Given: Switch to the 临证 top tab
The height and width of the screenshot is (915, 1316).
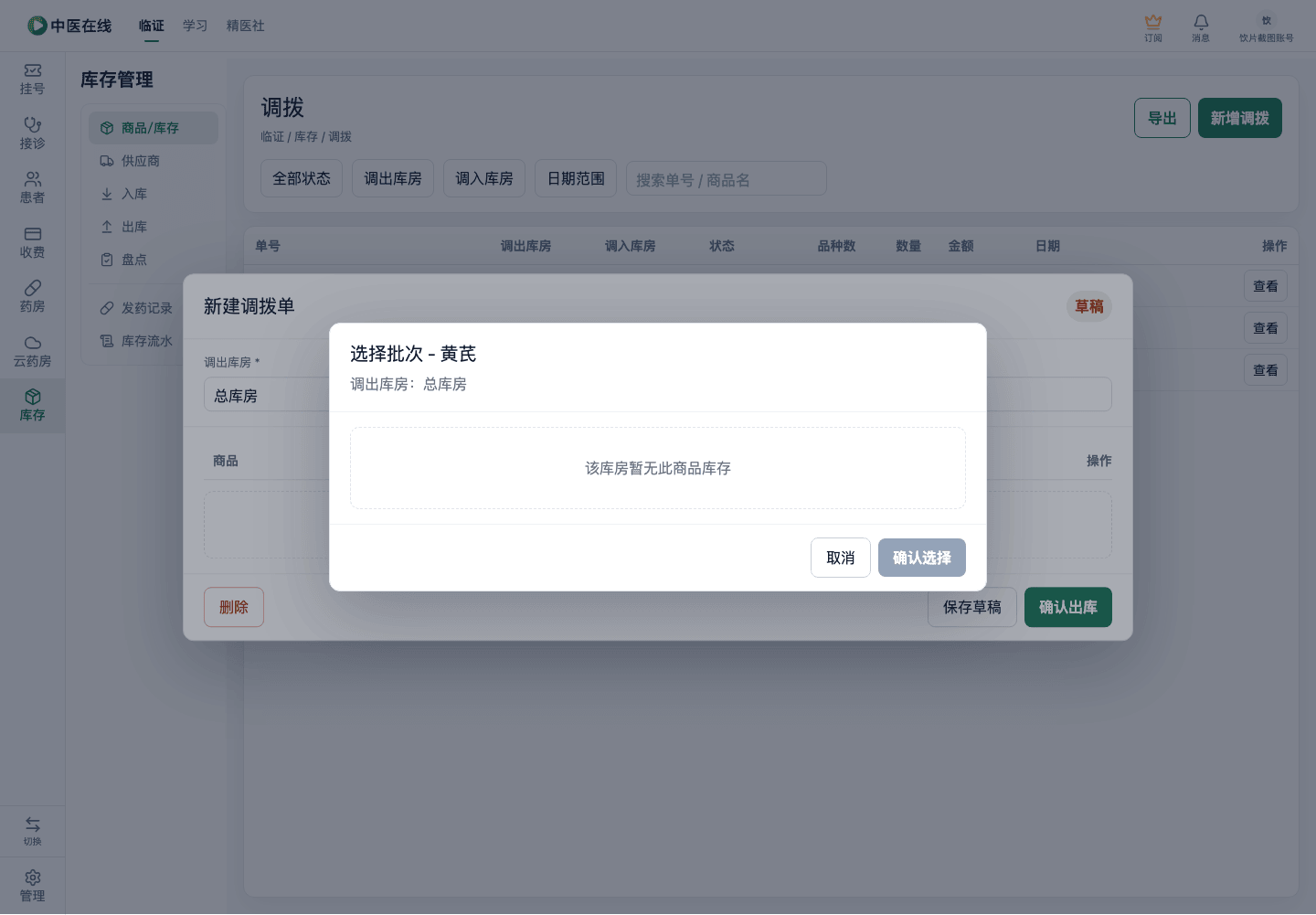Looking at the screenshot, I should [x=152, y=26].
